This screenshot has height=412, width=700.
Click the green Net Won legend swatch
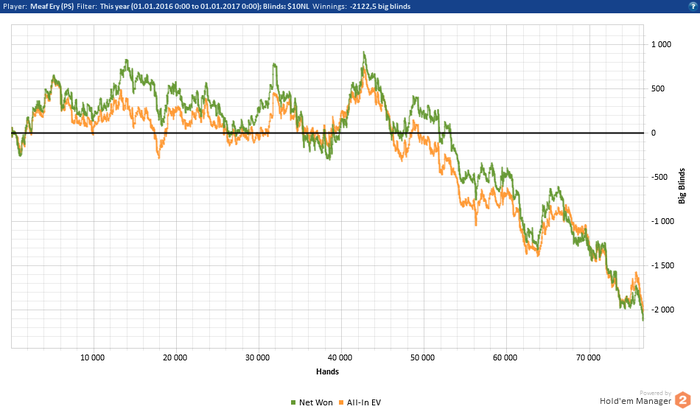293,403
